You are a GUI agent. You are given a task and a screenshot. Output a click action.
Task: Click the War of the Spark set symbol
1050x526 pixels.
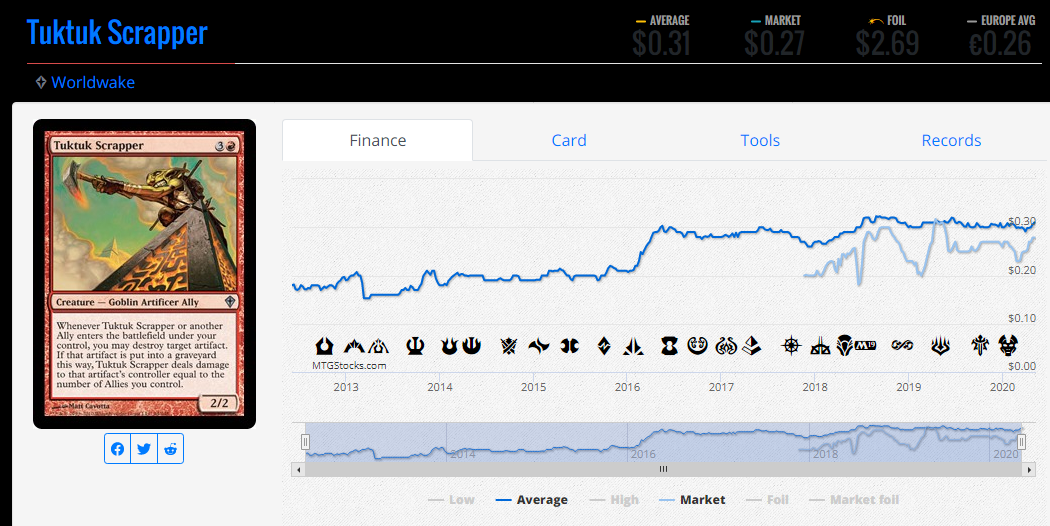tap(940, 346)
